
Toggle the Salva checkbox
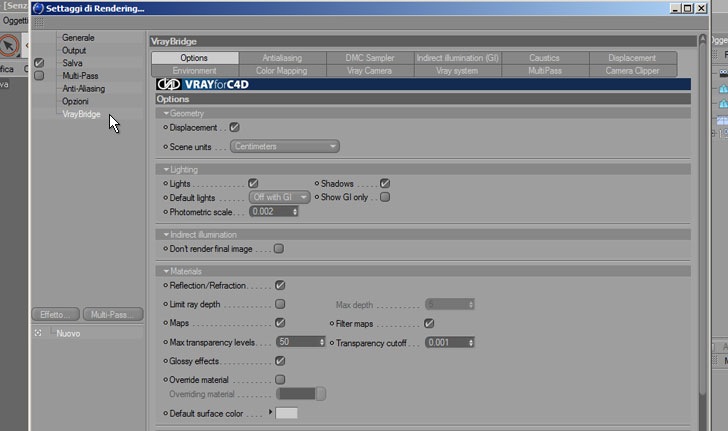tap(39, 63)
